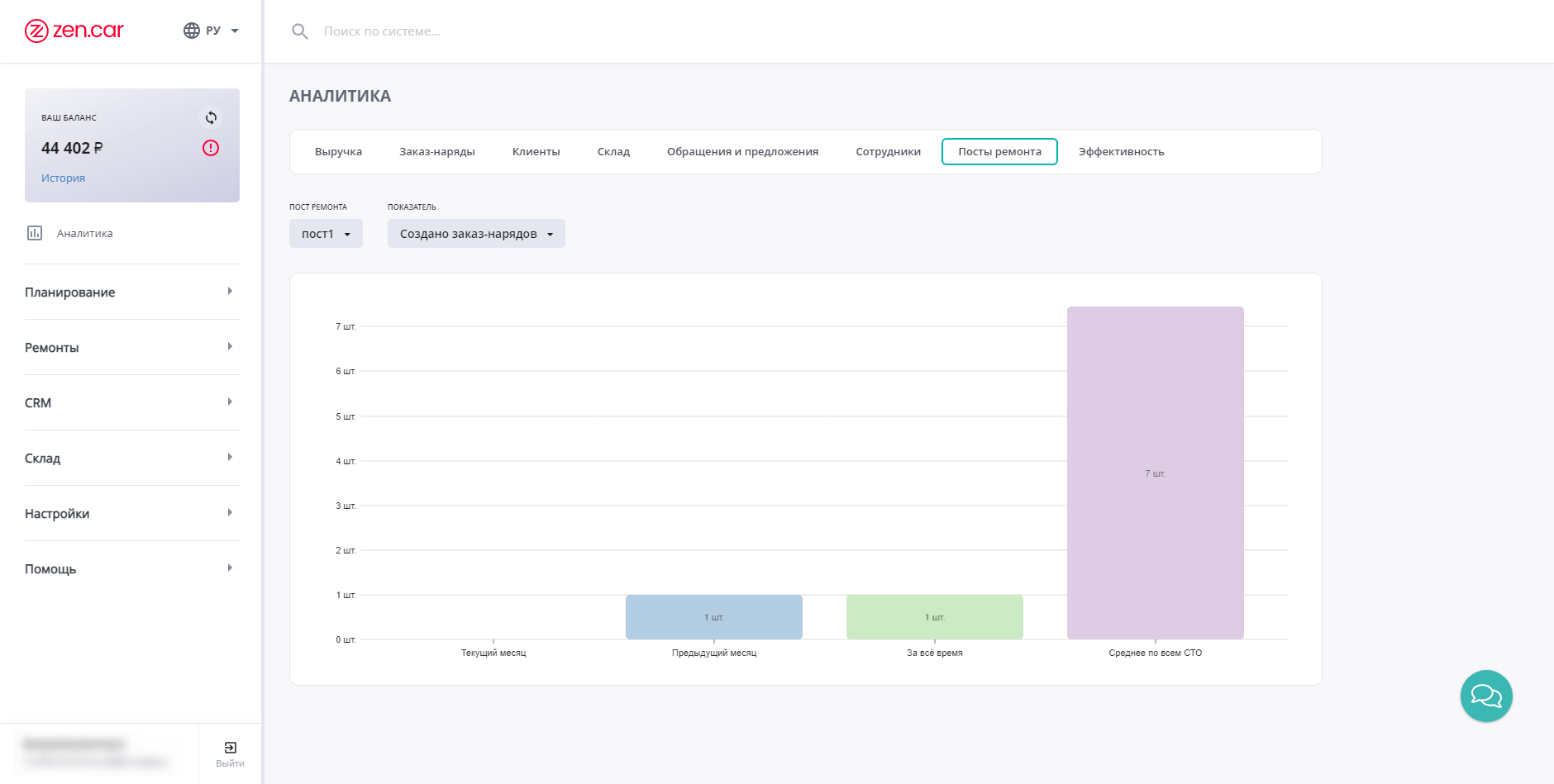Open the Создано заказ-нарядов indicator dropdown
Viewport: 1554px width, 784px height.
pos(476,234)
